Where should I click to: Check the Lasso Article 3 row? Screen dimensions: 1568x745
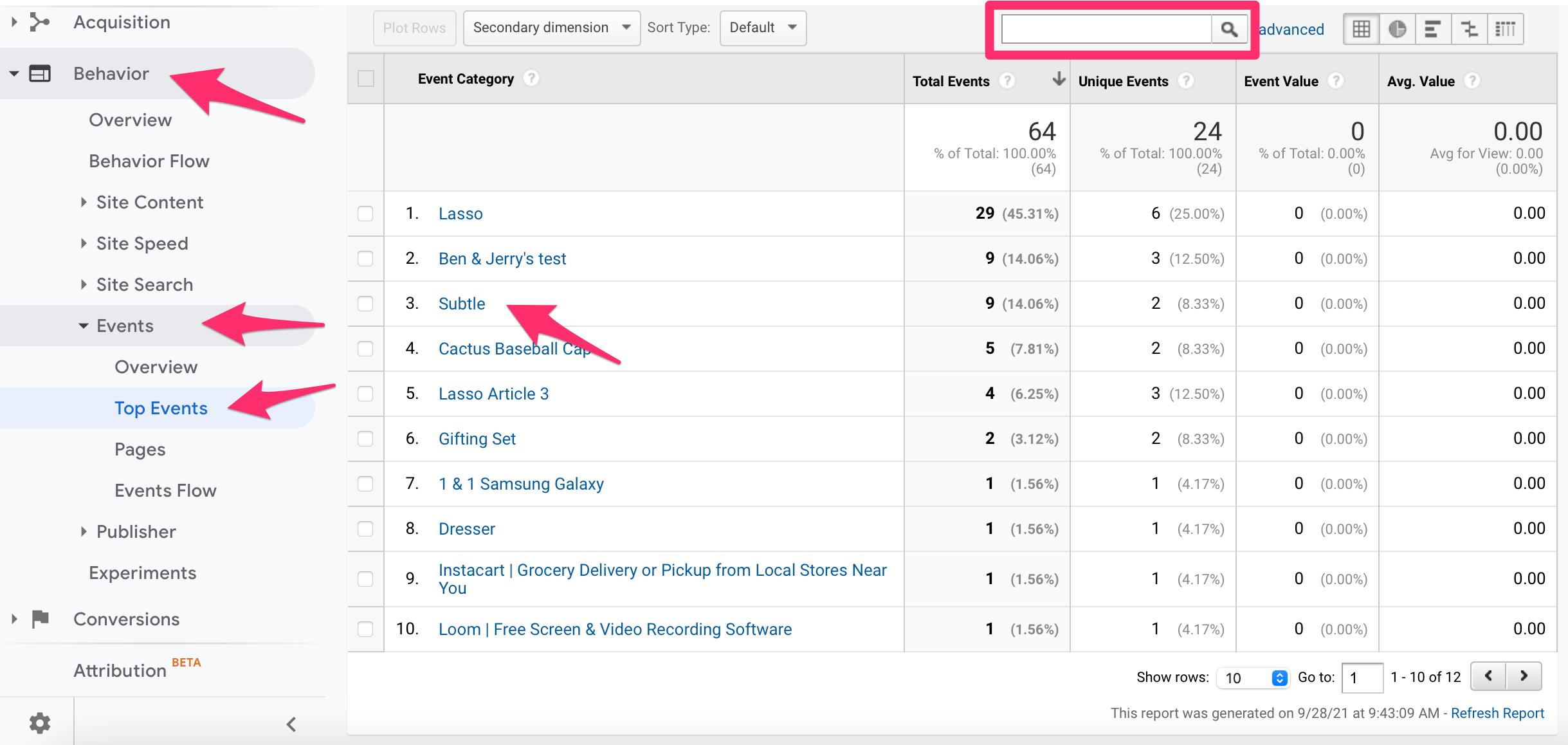365,394
